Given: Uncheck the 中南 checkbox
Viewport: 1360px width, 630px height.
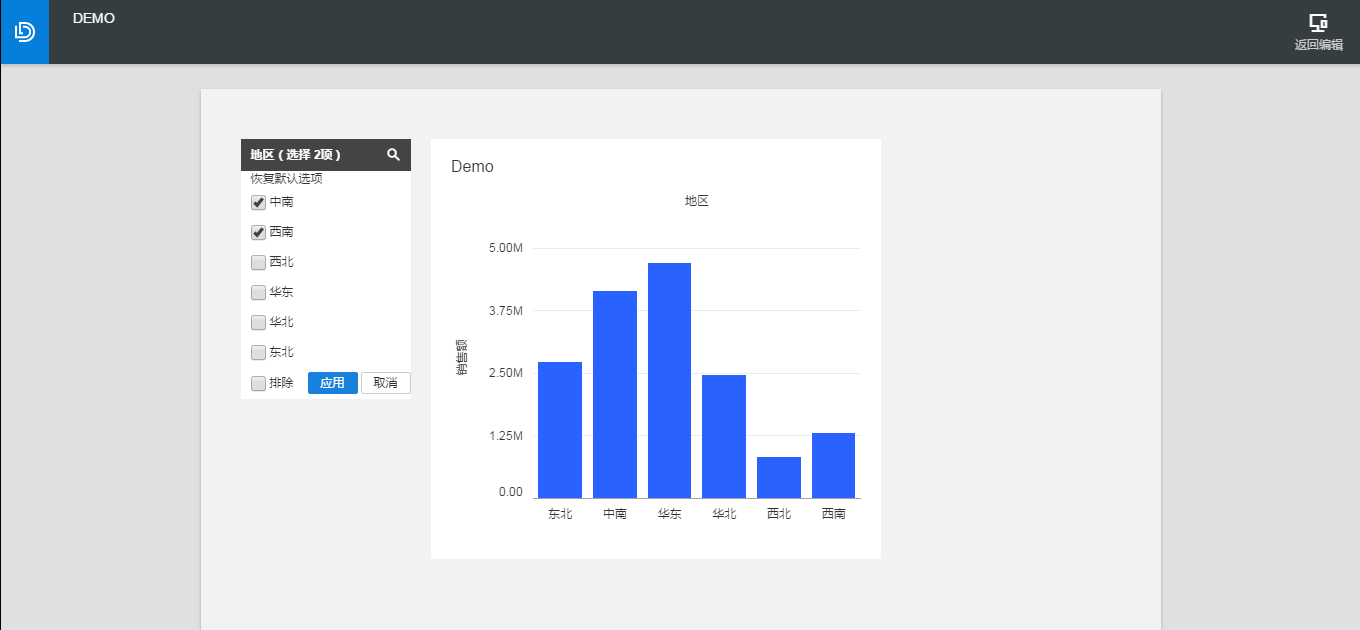Looking at the screenshot, I should click(258, 202).
